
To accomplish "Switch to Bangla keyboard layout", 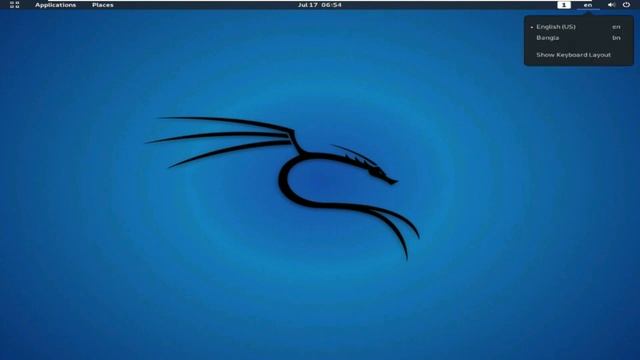I will (x=579, y=38).
